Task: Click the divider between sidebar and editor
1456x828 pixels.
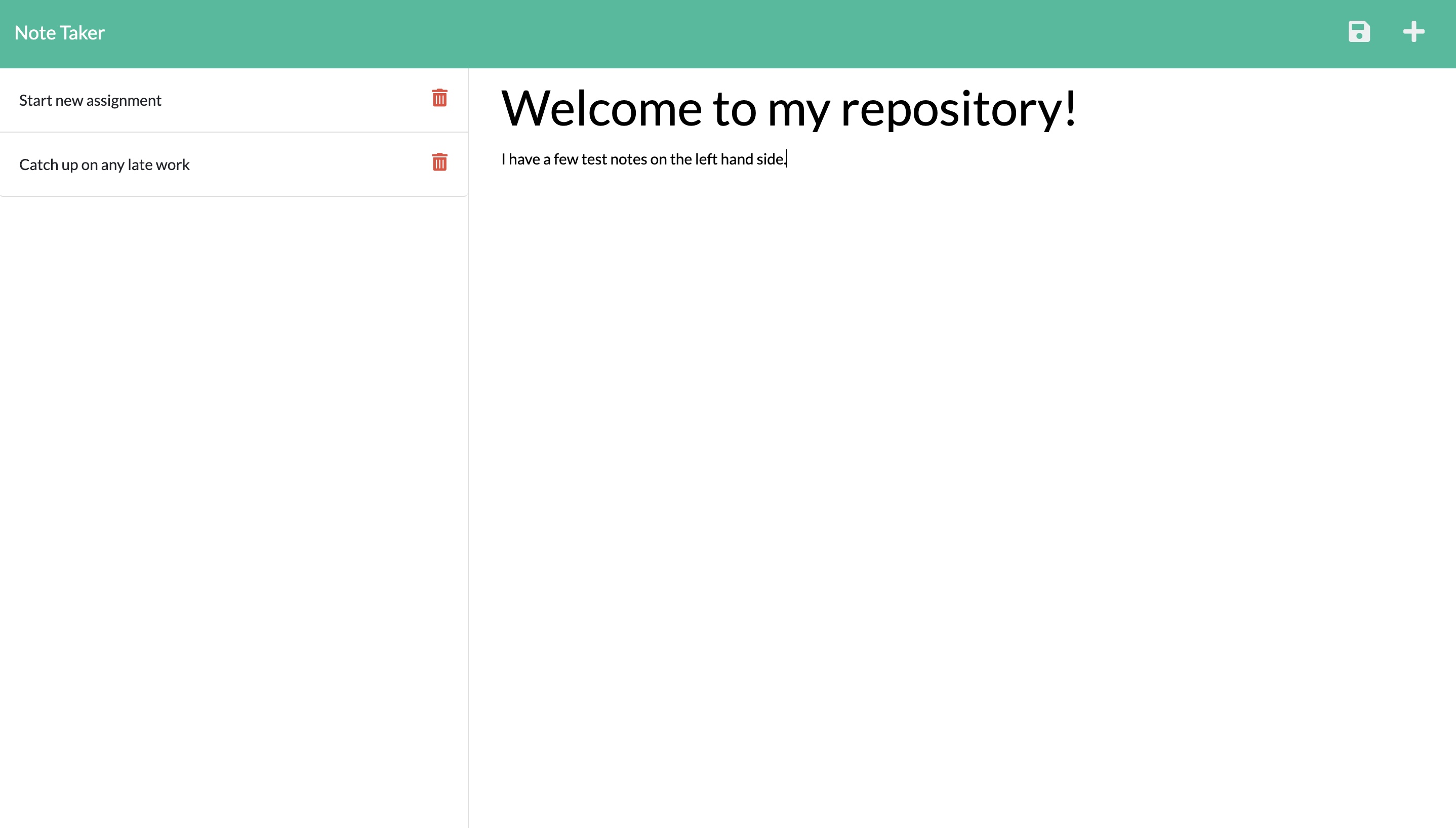Action: [x=467, y=398]
